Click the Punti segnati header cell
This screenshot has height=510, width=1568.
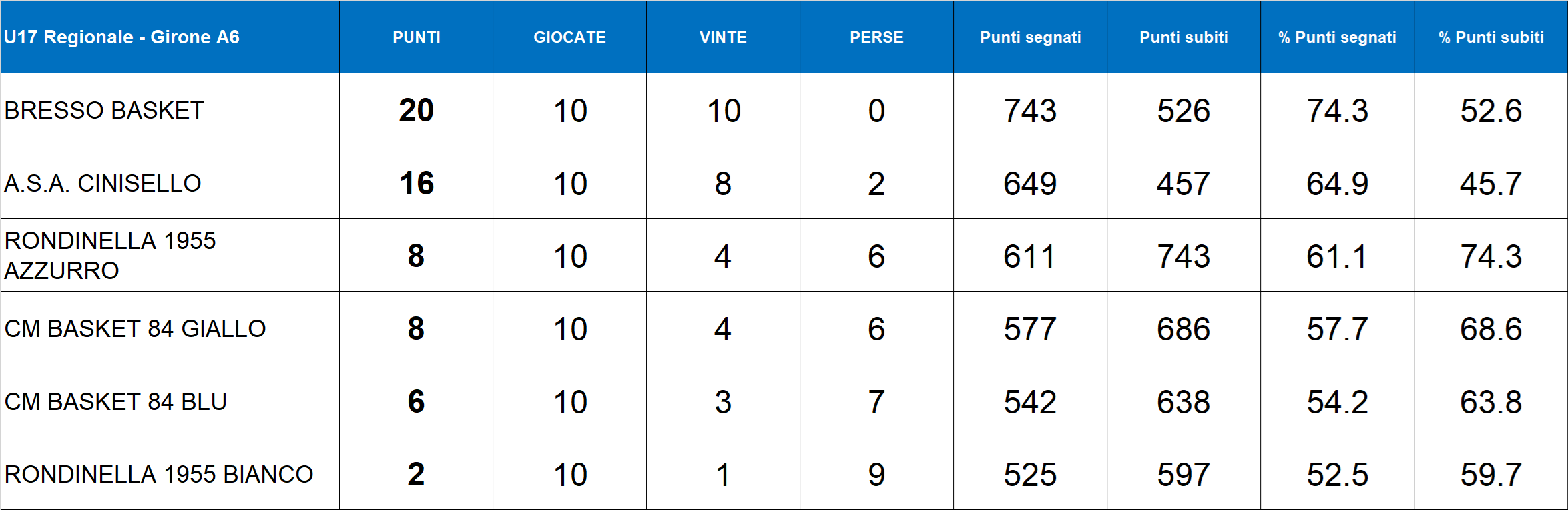pos(1030,37)
